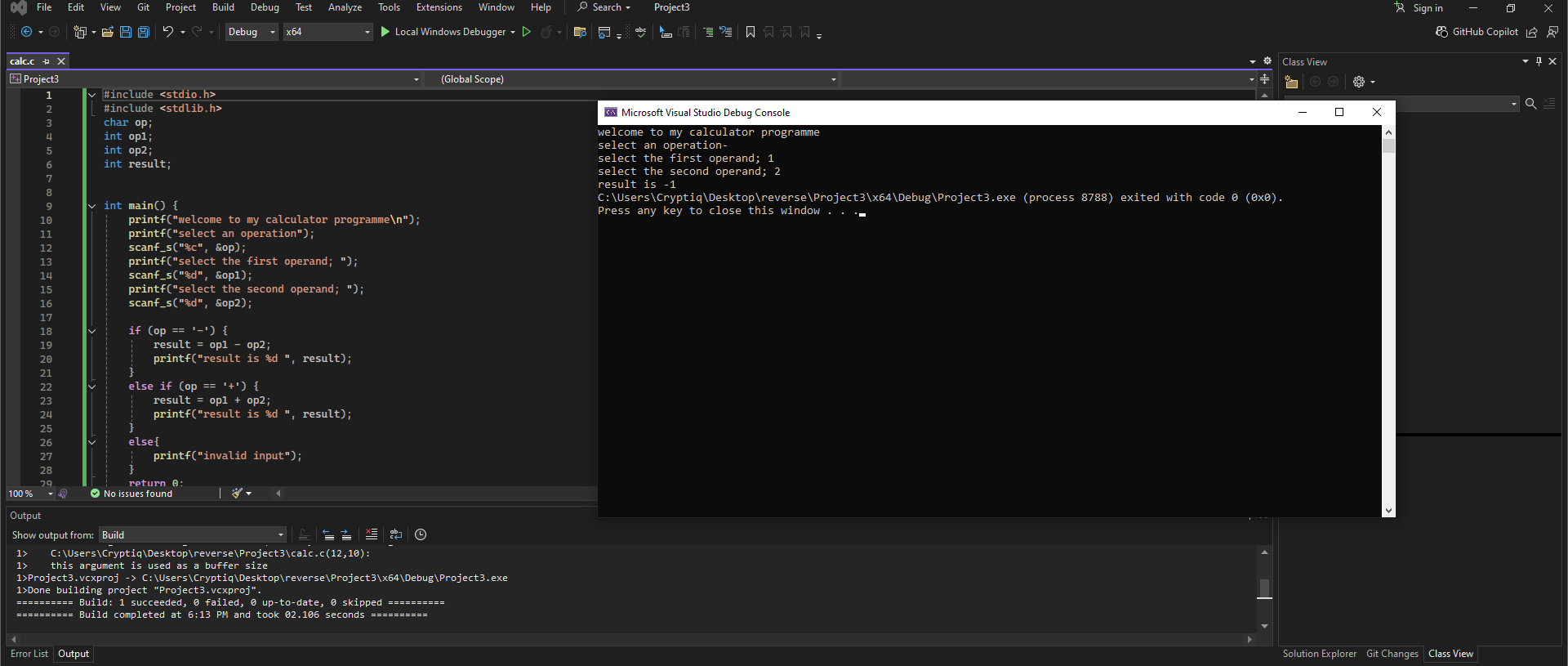
Task: Open GitHub Copilot menu
Action: (x=1477, y=32)
